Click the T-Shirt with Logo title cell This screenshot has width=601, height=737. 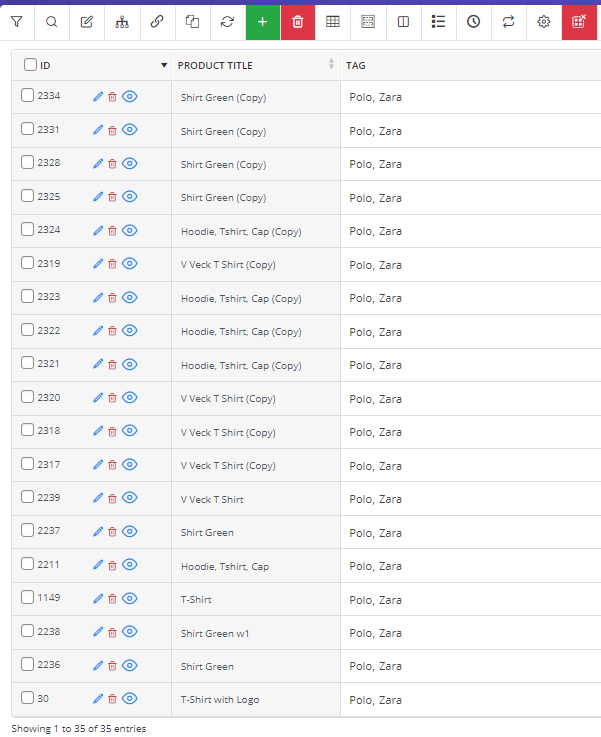(x=256, y=700)
